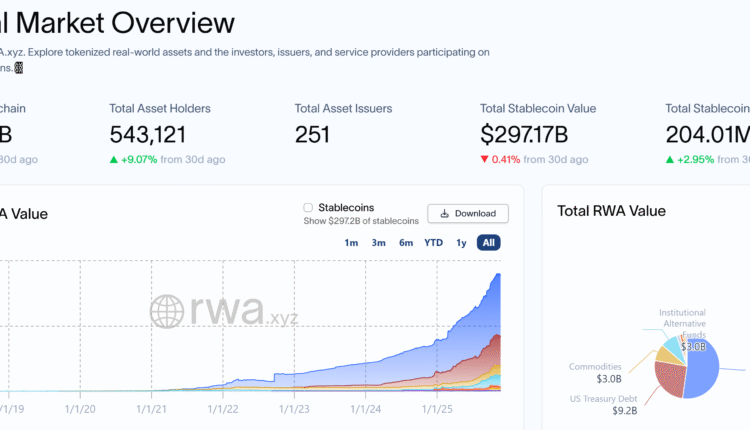The width and height of the screenshot is (750, 430).
Task: Choose the YTD time range
Action: coord(433,243)
